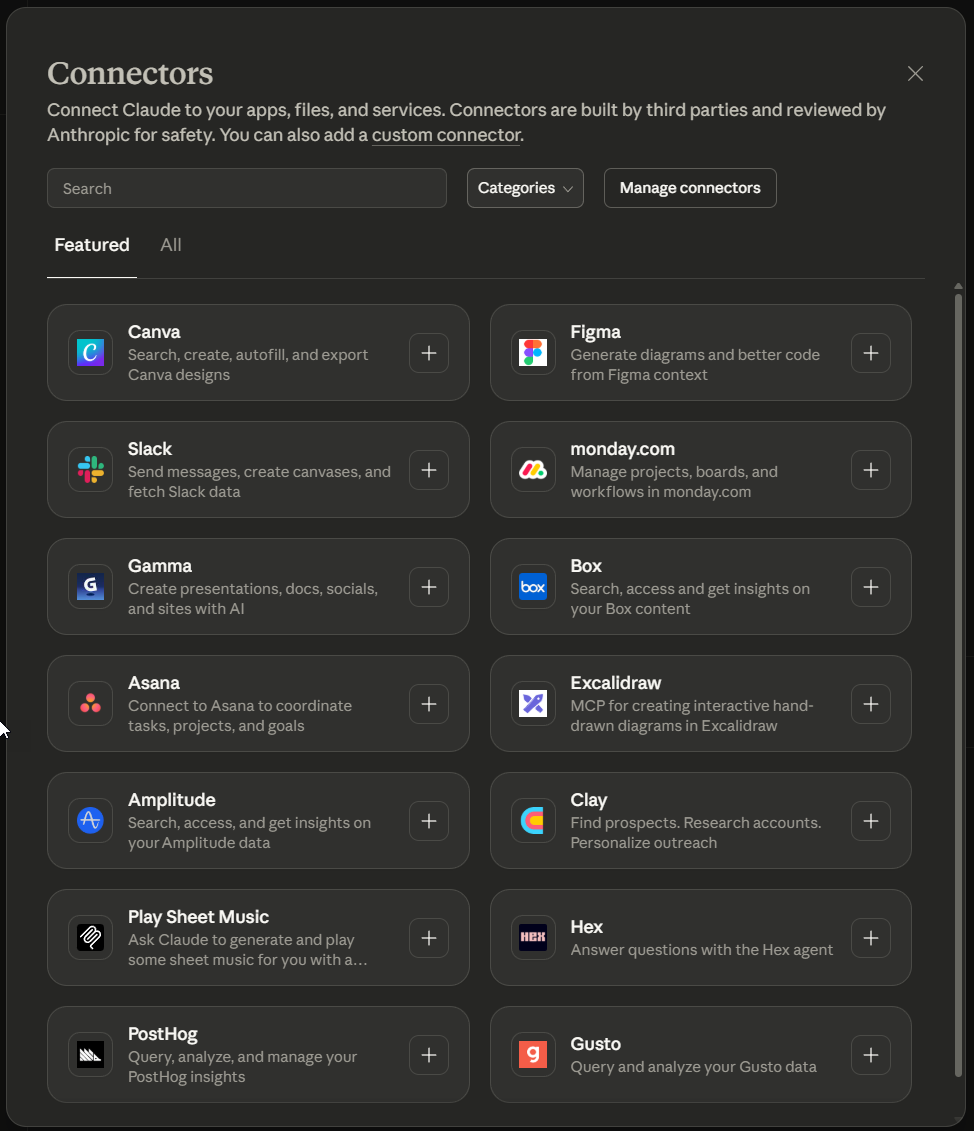Click the connectors Search field
The height and width of the screenshot is (1131, 974).
(x=247, y=188)
